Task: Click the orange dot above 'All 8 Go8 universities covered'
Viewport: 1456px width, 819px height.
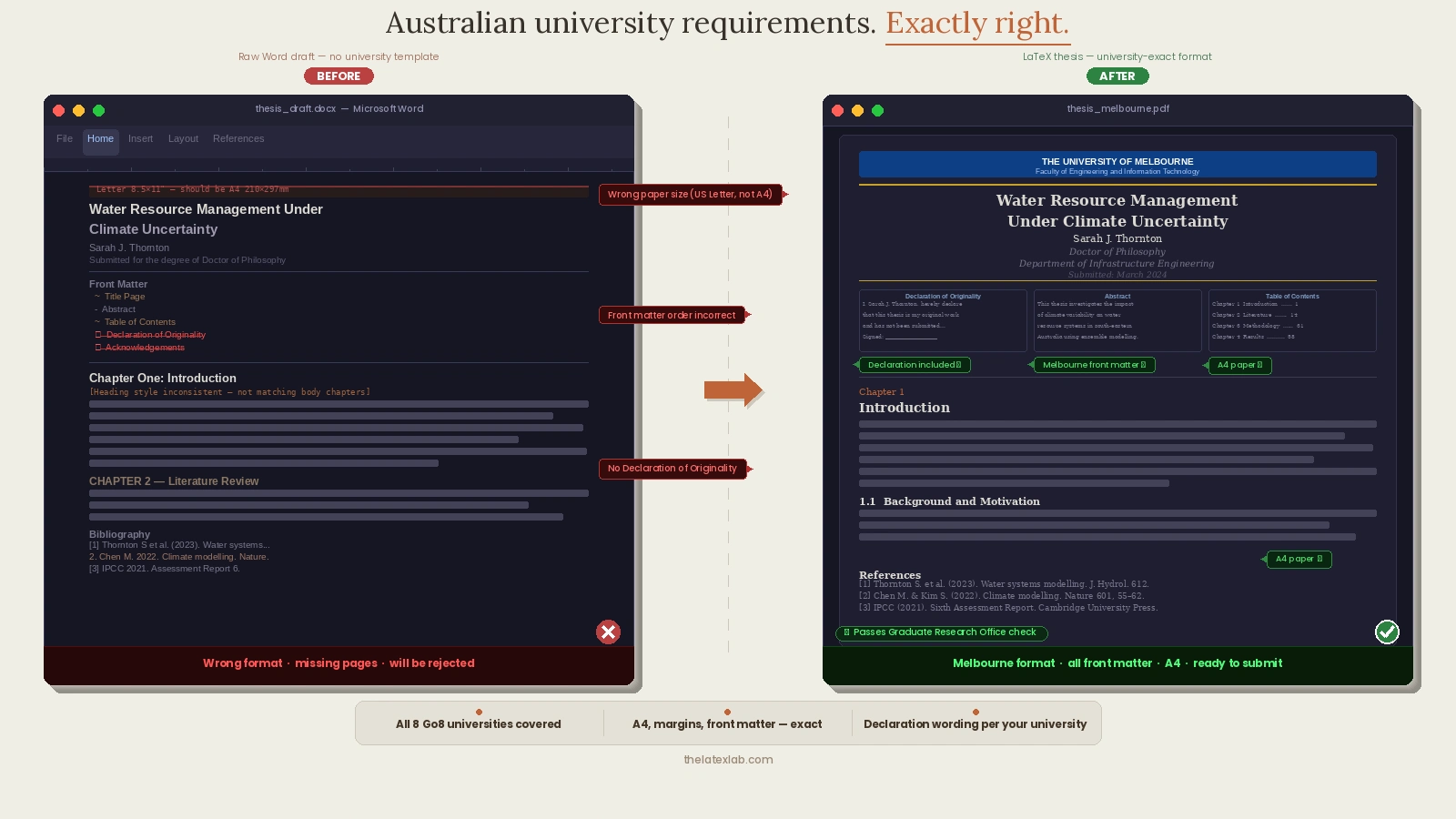Action: point(479,713)
